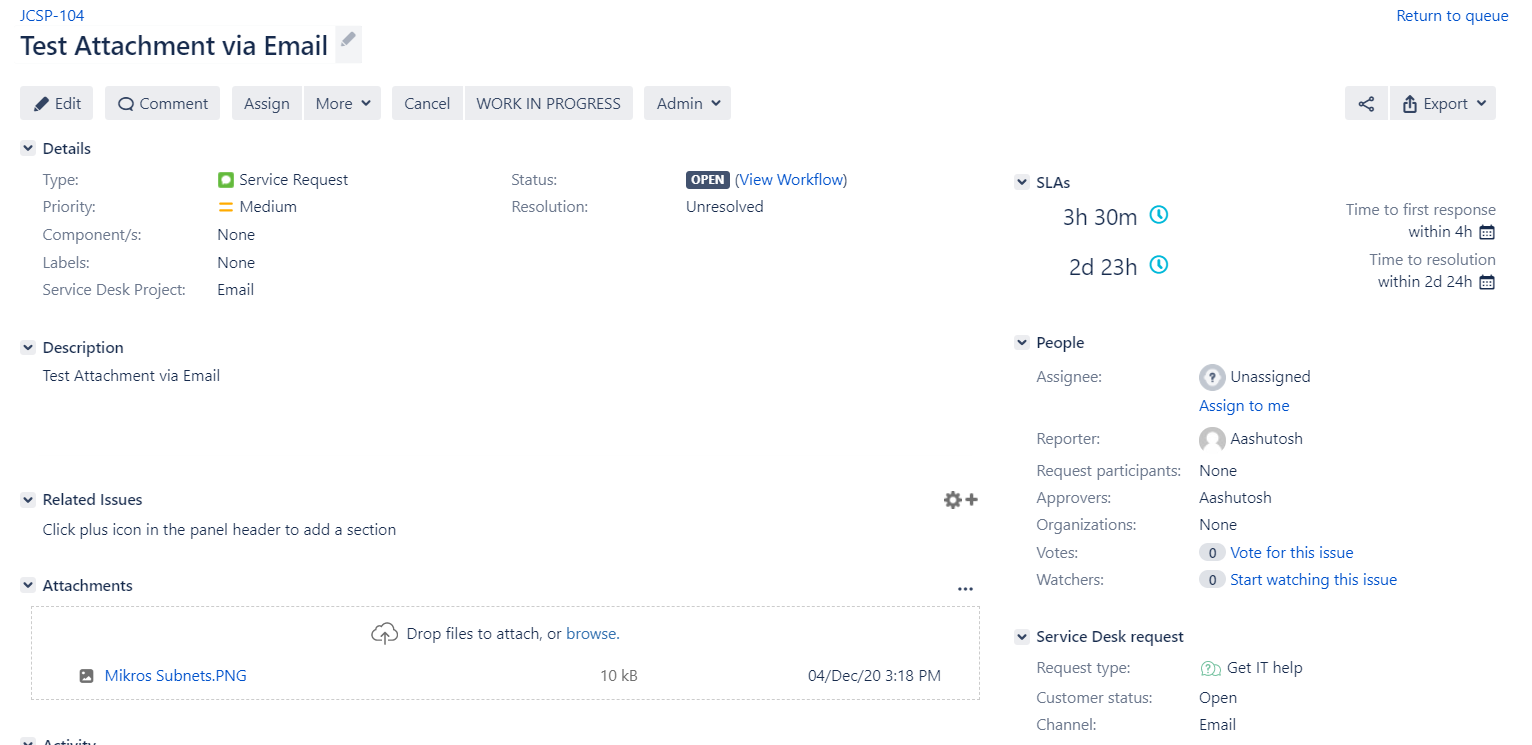Collapse the Related Issues section

(28, 500)
